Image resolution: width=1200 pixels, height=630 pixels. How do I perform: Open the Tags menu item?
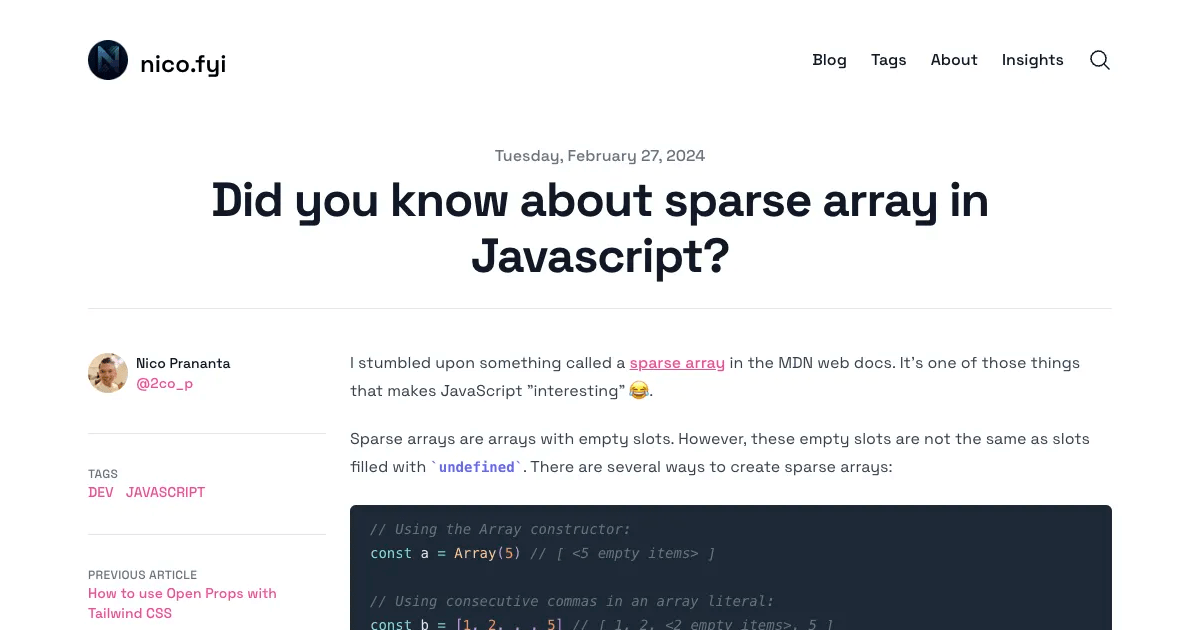[888, 60]
